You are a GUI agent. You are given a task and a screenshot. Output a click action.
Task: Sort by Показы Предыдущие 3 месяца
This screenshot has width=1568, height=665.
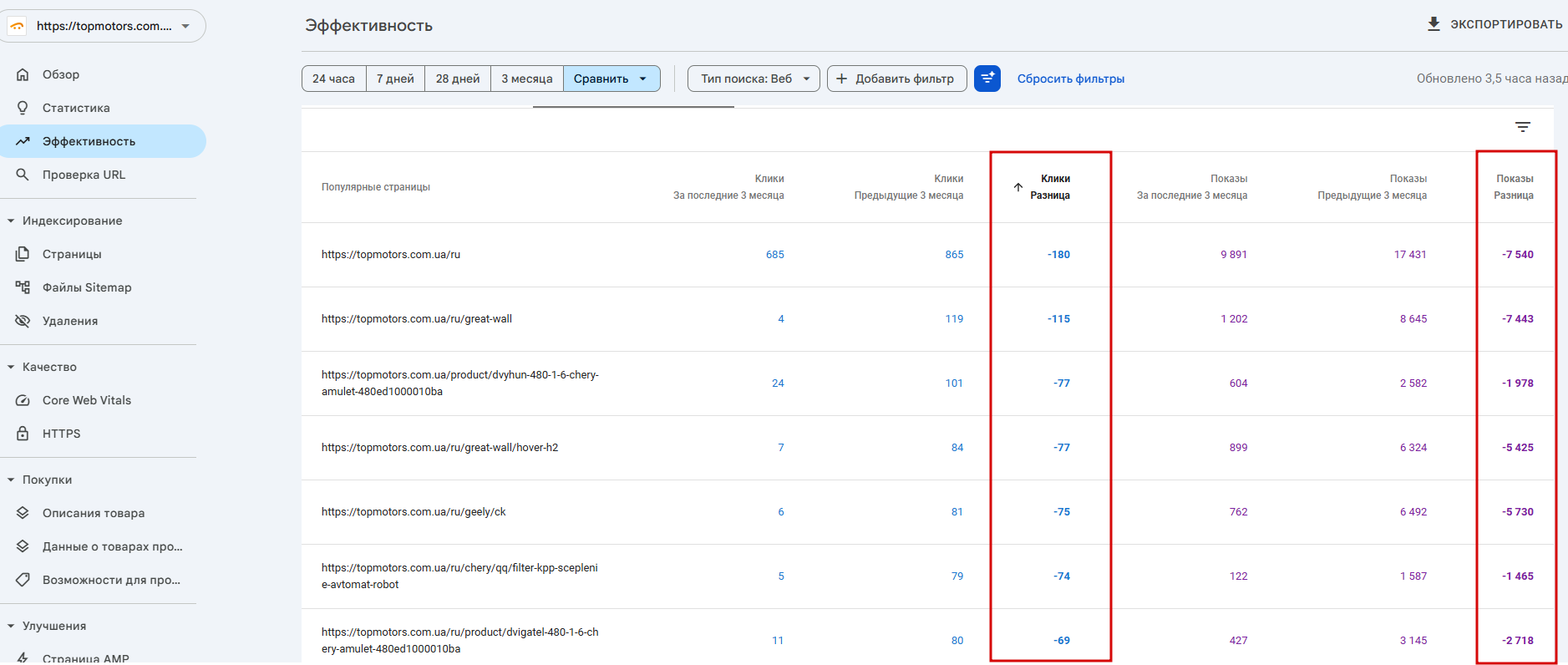point(1373,187)
